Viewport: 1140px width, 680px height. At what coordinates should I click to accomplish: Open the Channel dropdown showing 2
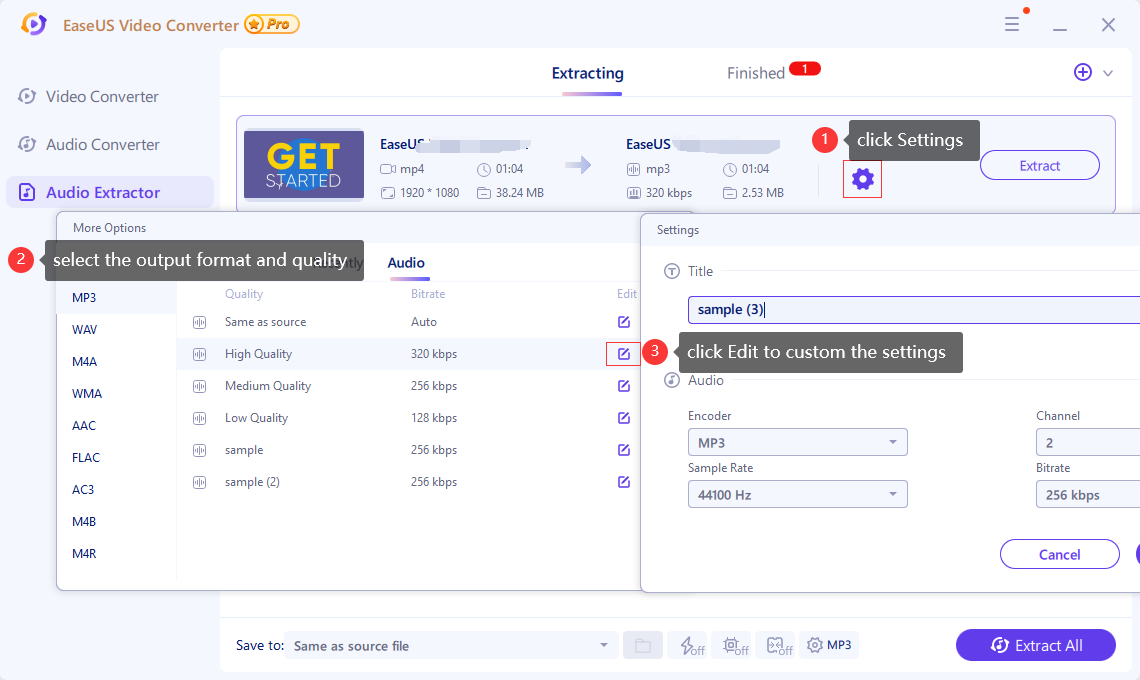(1088, 442)
